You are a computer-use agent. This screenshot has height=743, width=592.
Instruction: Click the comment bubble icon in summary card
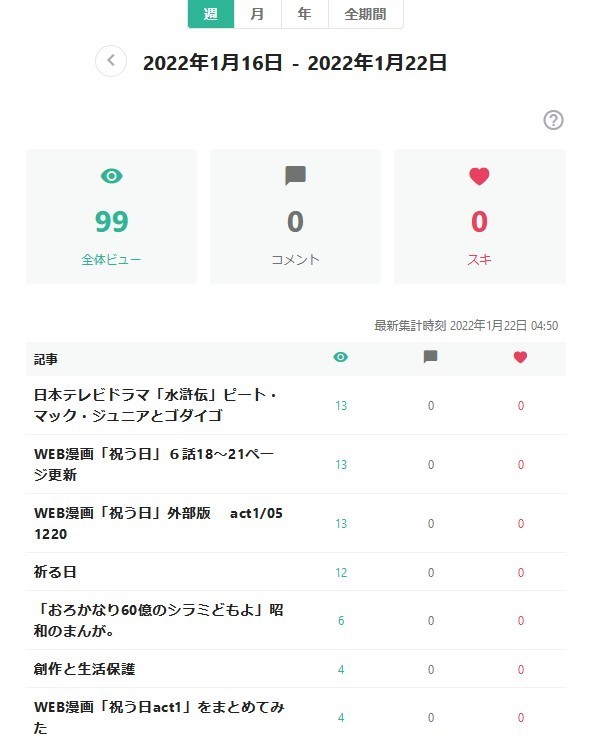click(x=295, y=176)
